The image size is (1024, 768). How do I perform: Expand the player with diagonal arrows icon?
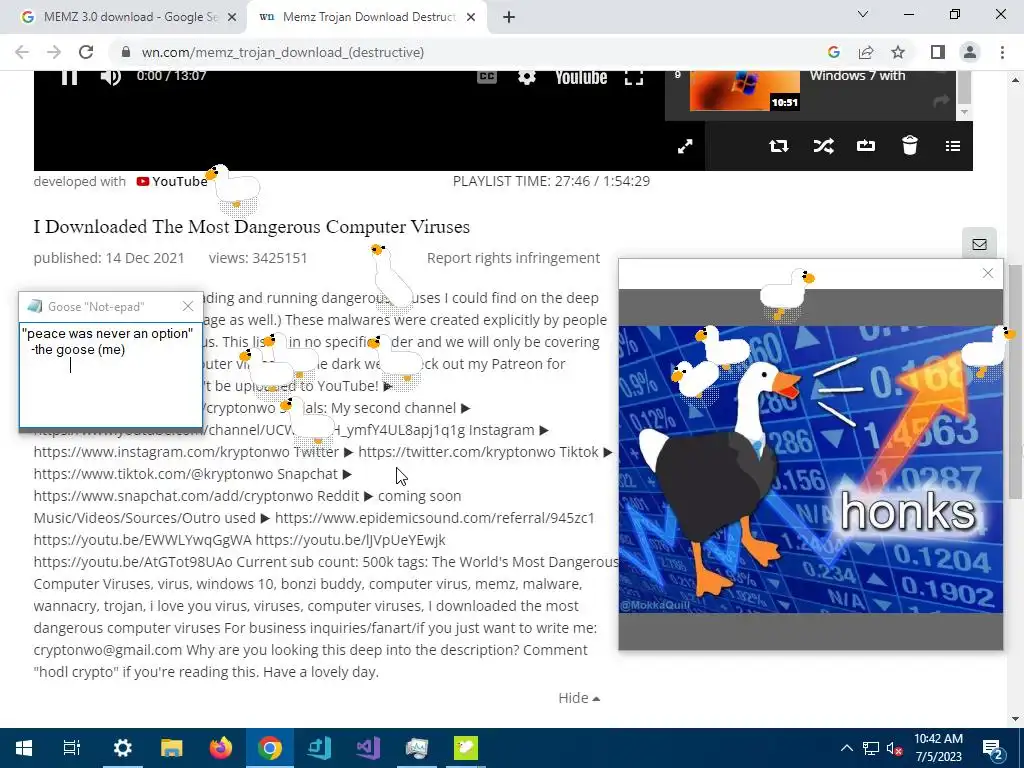tap(685, 146)
